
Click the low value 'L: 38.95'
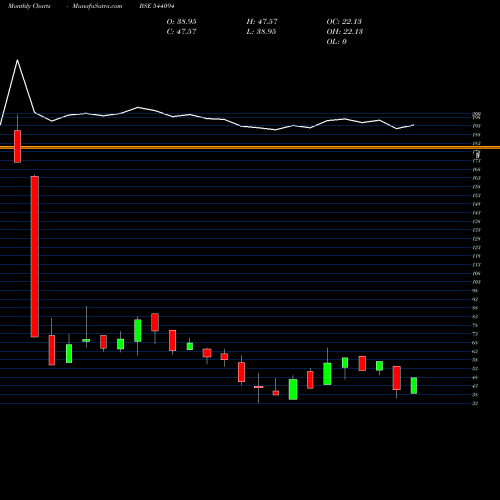261,32
